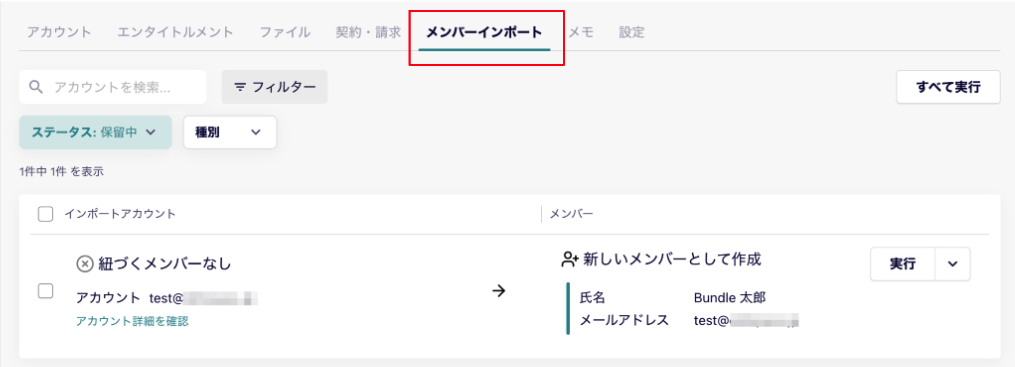Click the magnifier search icon
Viewport: 1015px width, 367px height.
[x=37, y=87]
